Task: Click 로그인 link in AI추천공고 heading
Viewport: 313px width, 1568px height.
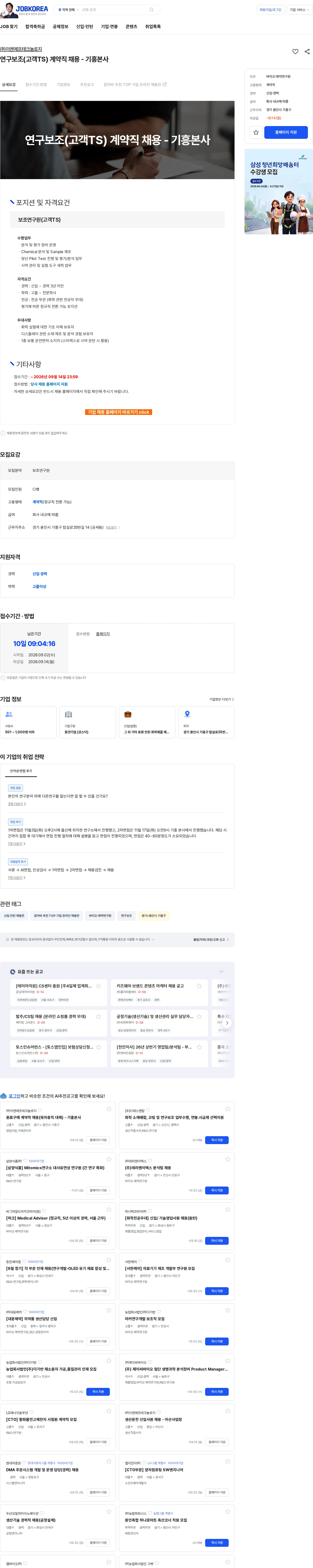Action: 15,1096
